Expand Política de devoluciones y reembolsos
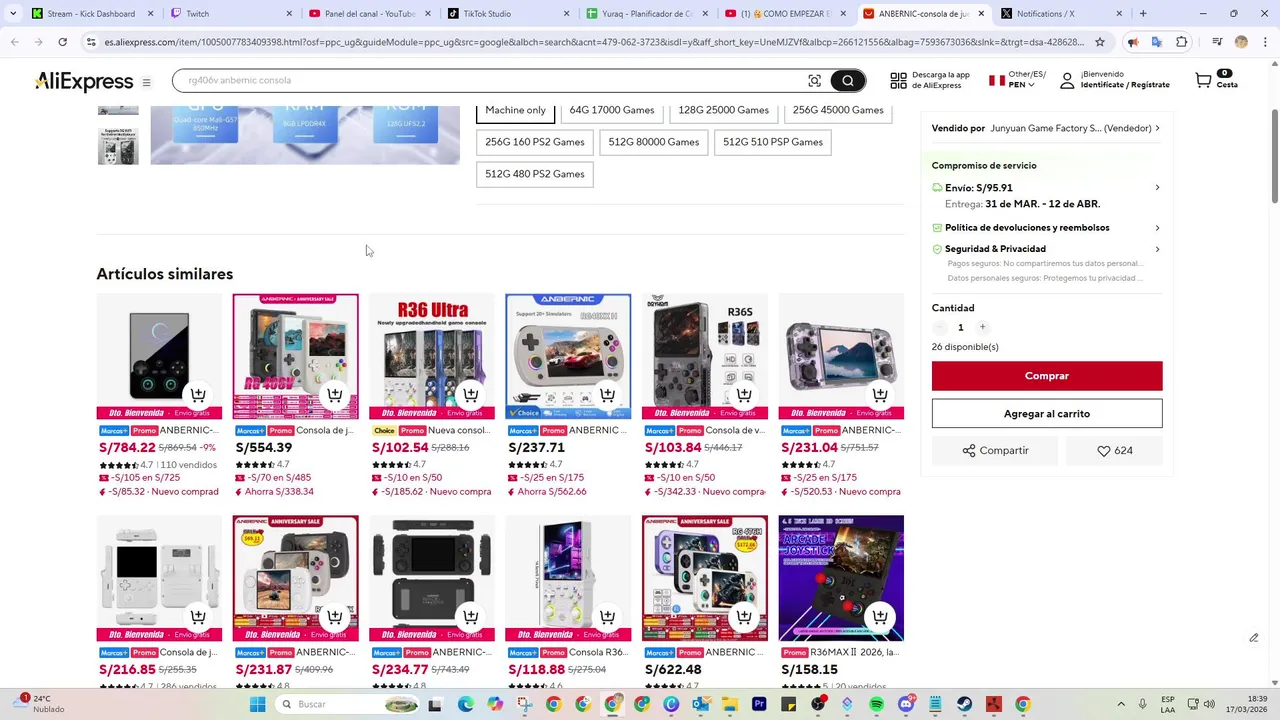1280x720 pixels. click(1046, 228)
